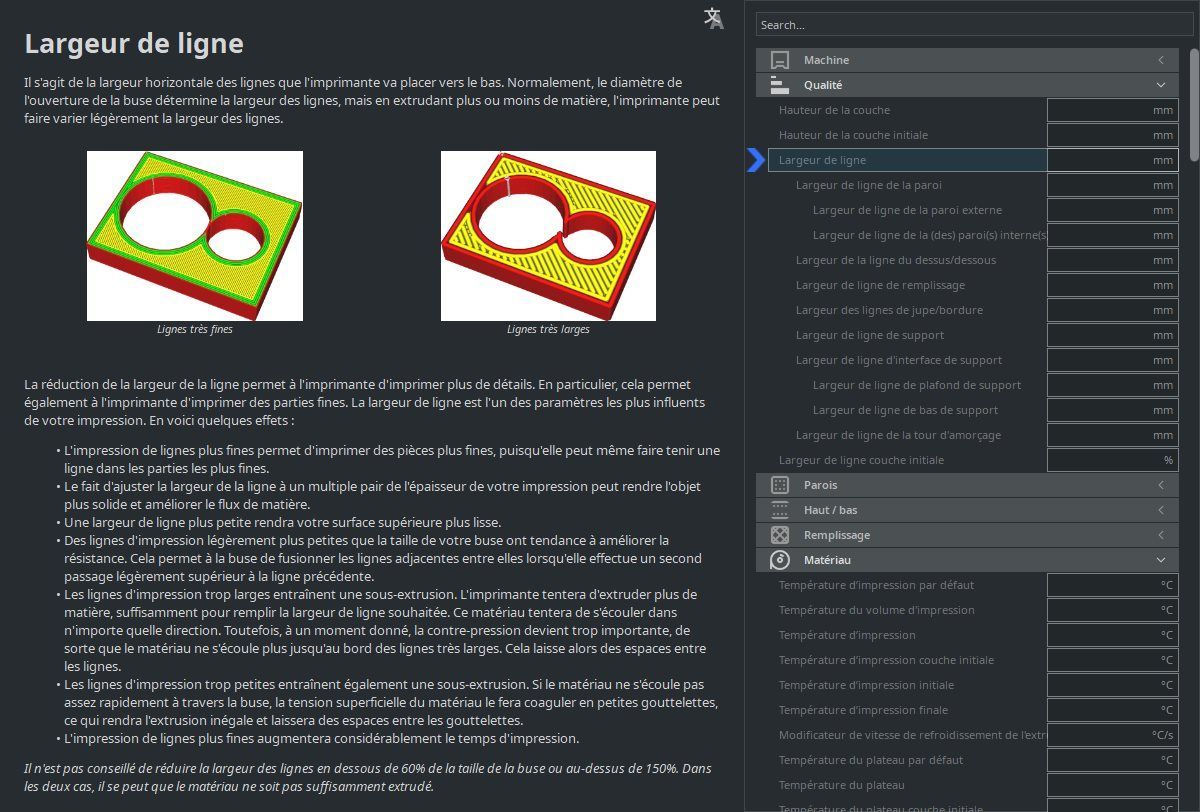Click the Haut / bas category icon
This screenshot has height=812, width=1200.
tap(780, 510)
